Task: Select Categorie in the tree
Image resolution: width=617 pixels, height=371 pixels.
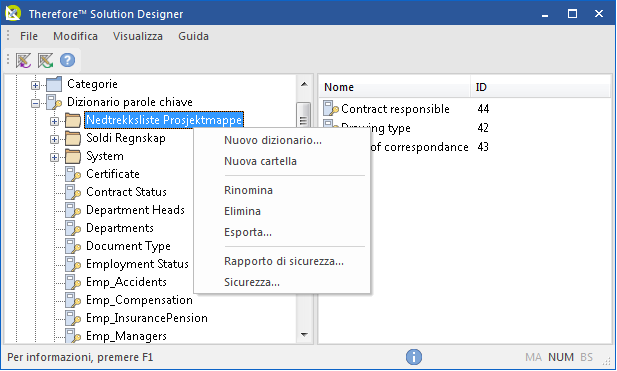Action: 92,84
